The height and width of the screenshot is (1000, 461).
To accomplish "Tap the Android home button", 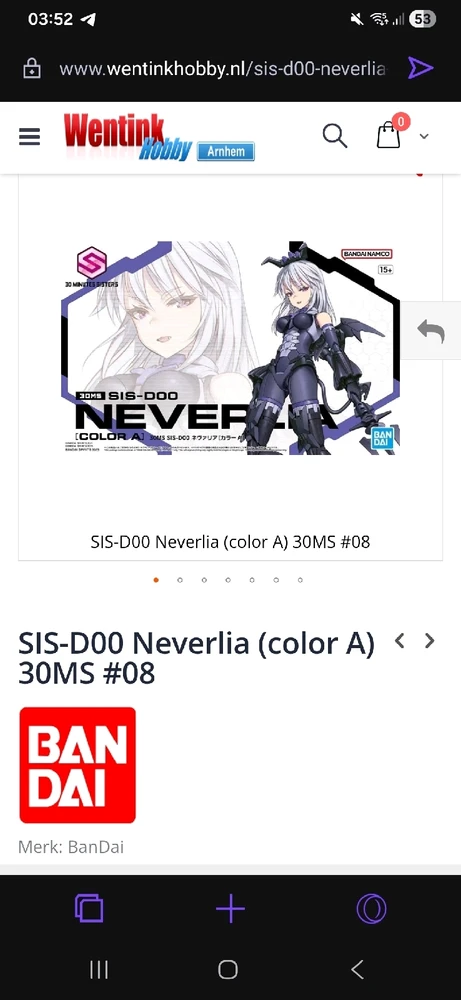I will (228, 969).
